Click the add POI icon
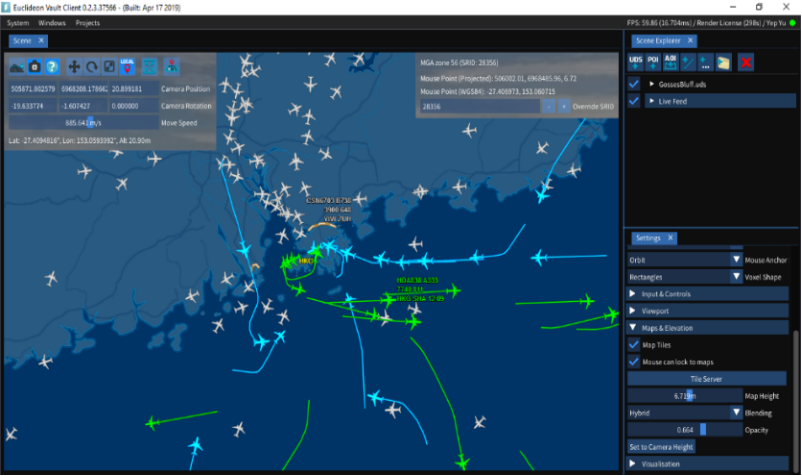This screenshot has height=476, width=802. click(653, 62)
